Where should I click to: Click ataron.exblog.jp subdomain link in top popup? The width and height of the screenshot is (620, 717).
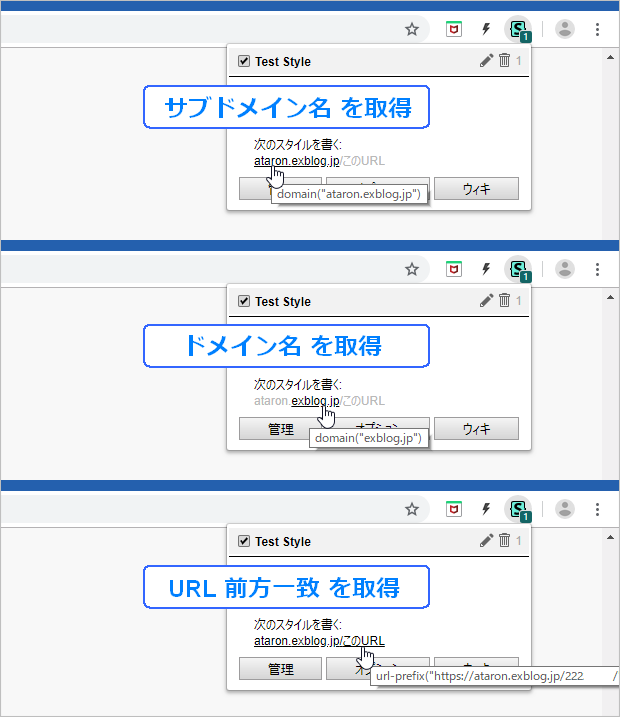point(297,161)
